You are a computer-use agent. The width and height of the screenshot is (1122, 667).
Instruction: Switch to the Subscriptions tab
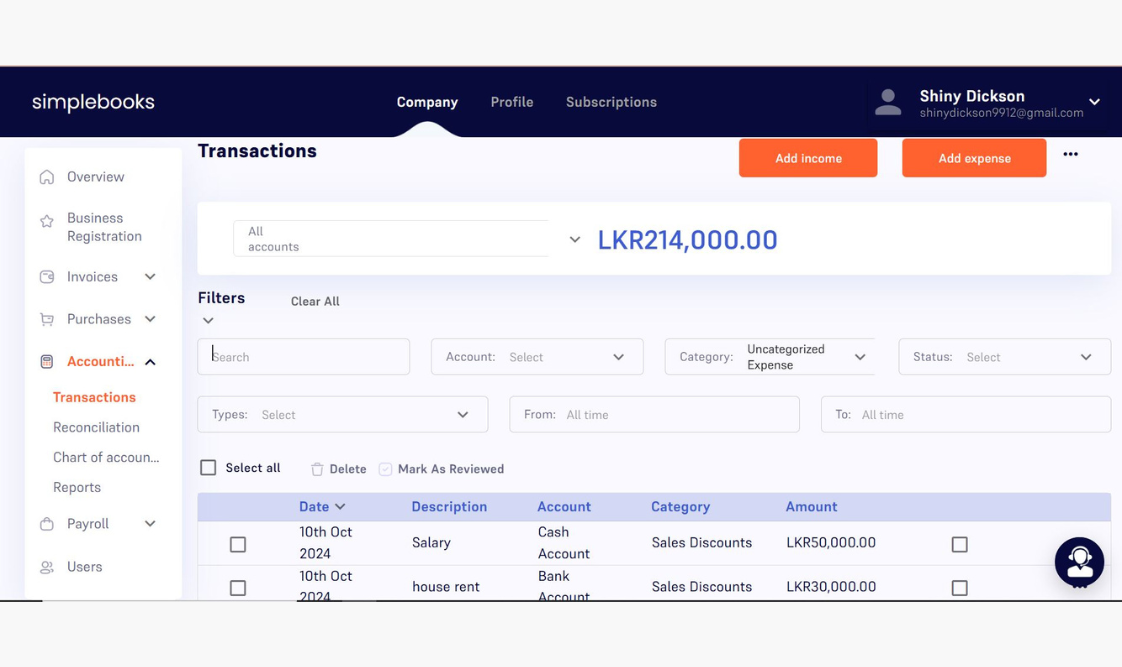pyautogui.click(x=611, y=102)
